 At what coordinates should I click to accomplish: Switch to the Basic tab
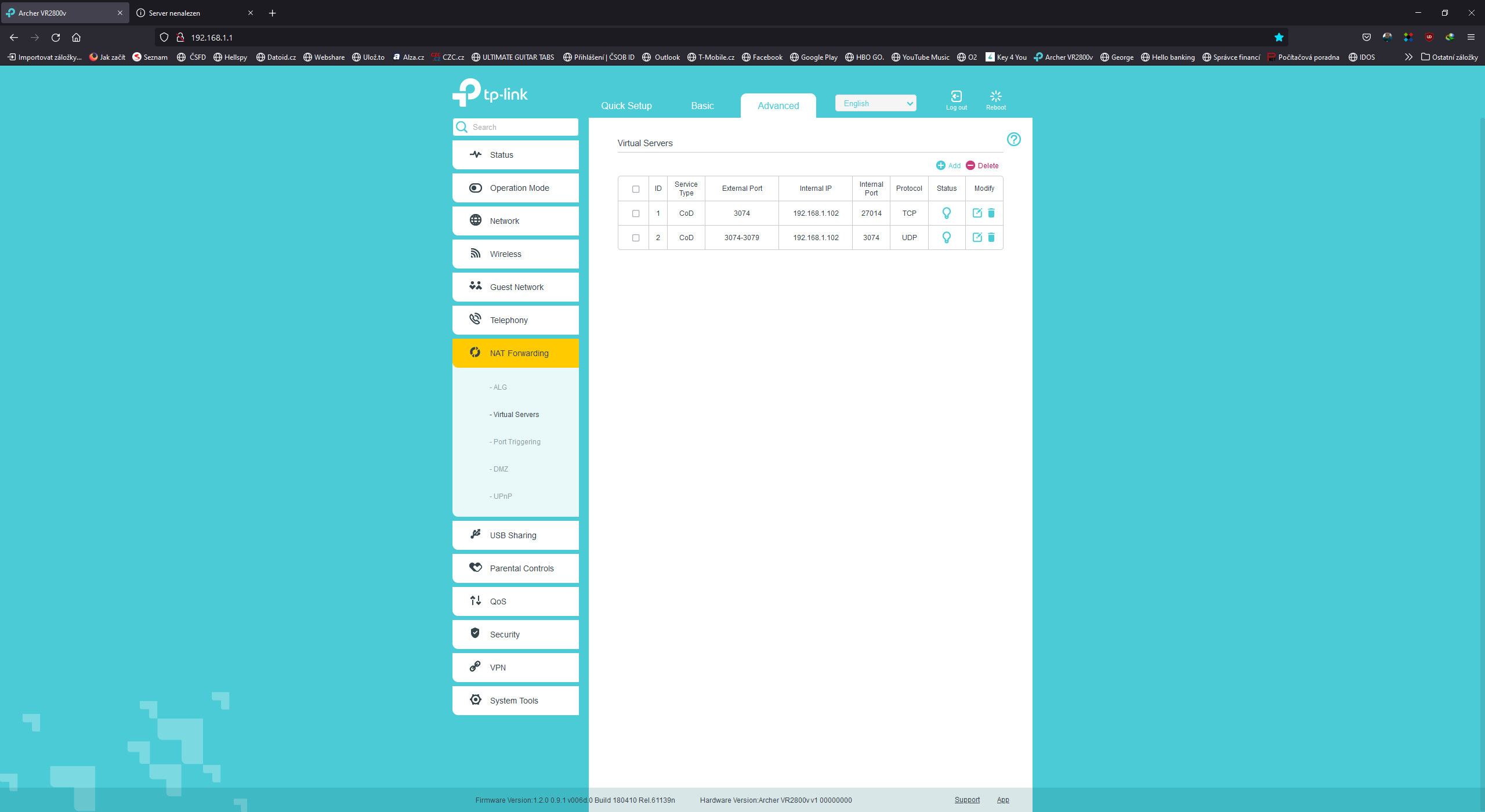[x=702, y=106]
